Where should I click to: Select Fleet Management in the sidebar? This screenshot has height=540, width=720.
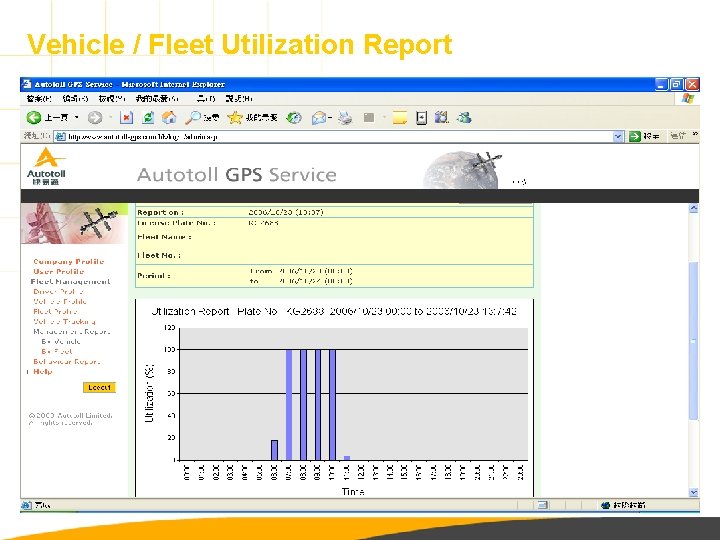point(70,281)
